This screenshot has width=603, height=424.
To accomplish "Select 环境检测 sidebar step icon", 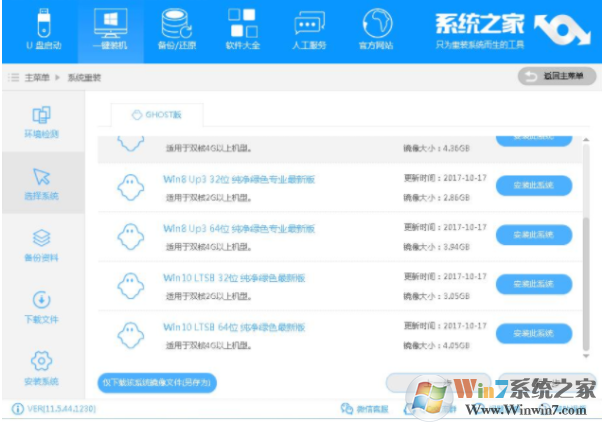I will pos(42,115).
